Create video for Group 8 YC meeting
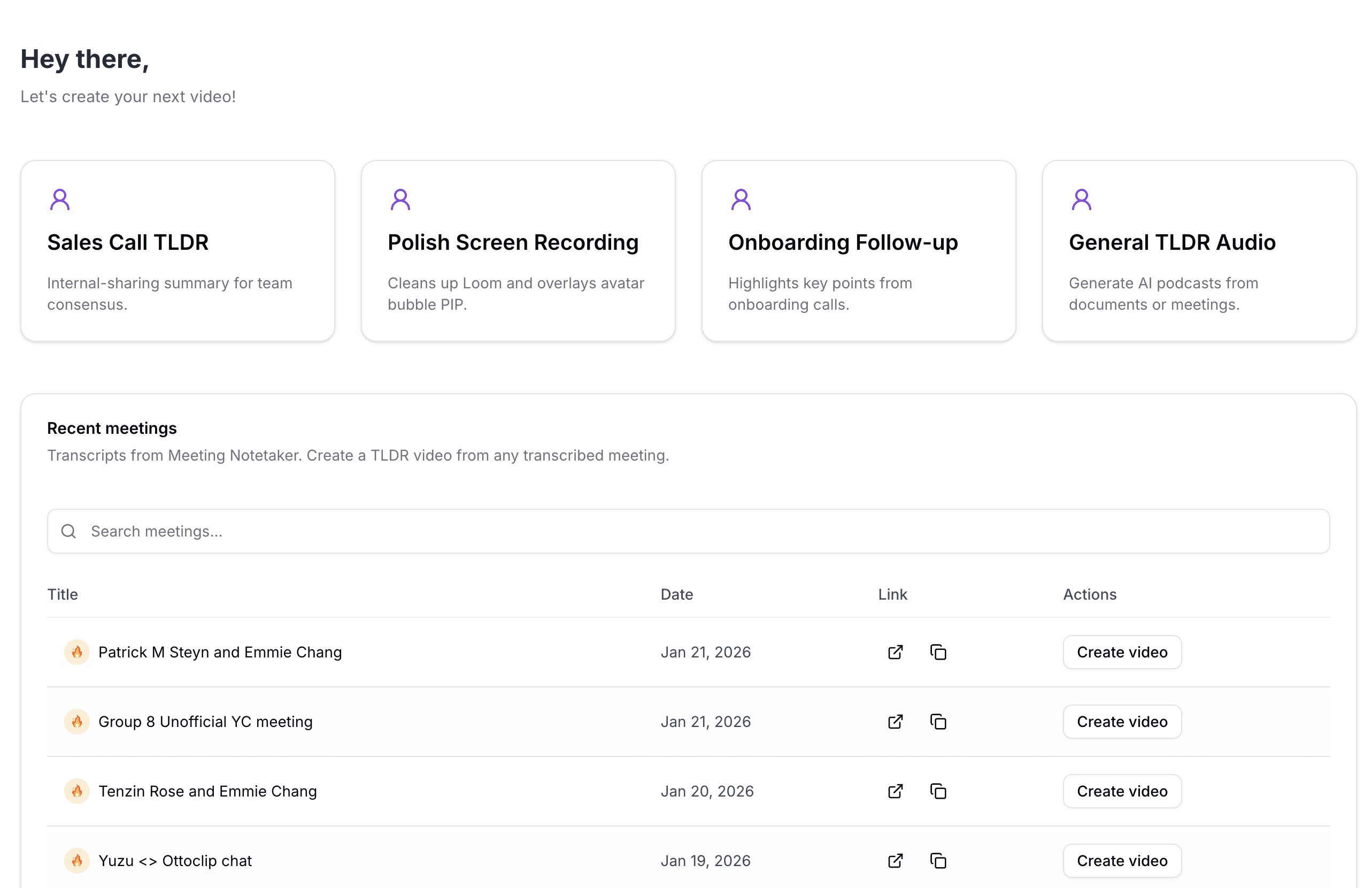Screen dimensions: 1372x888 (x=1121, y=721)
